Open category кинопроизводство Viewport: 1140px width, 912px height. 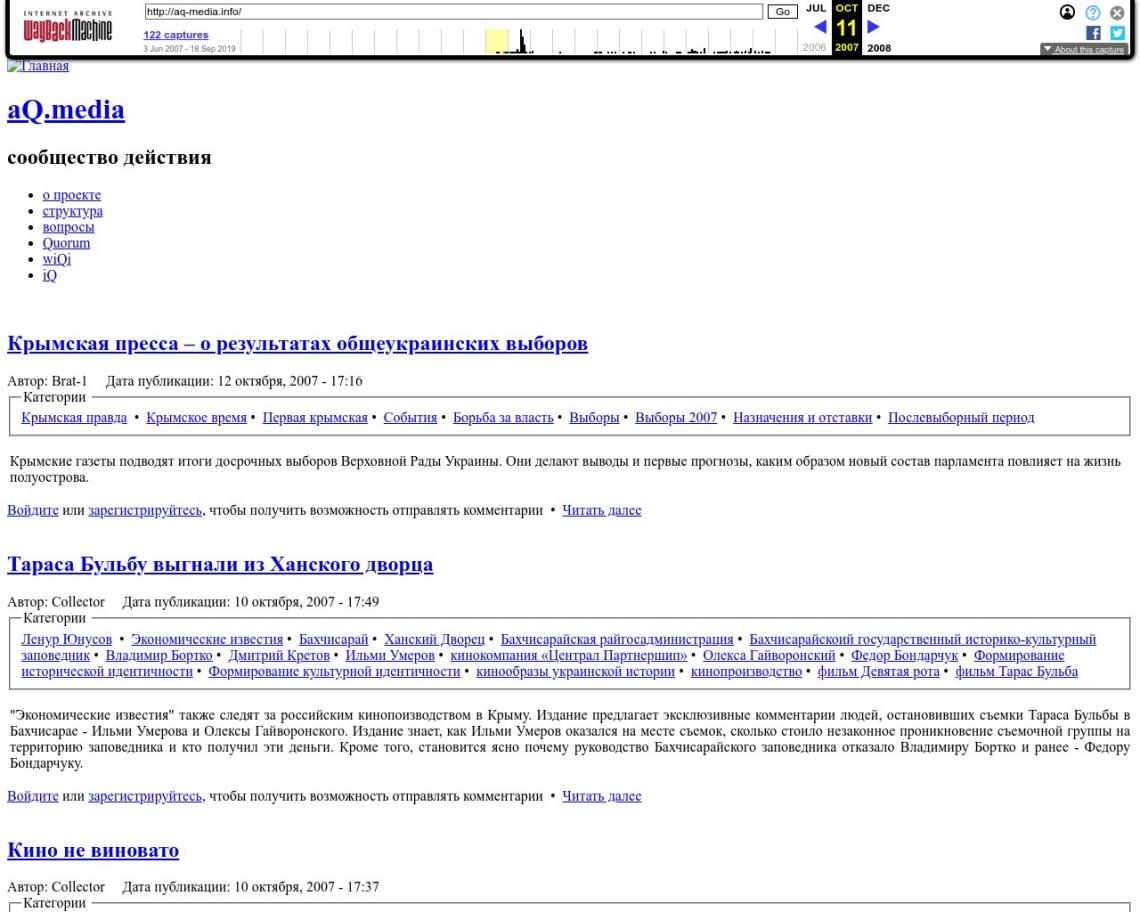[746, 671]
